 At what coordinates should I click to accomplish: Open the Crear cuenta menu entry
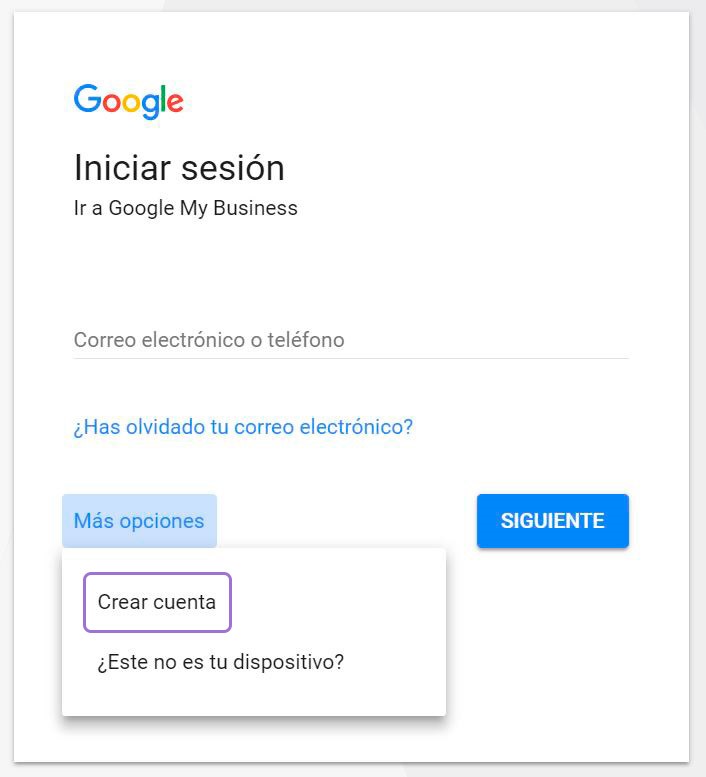[x=157, y=602]
